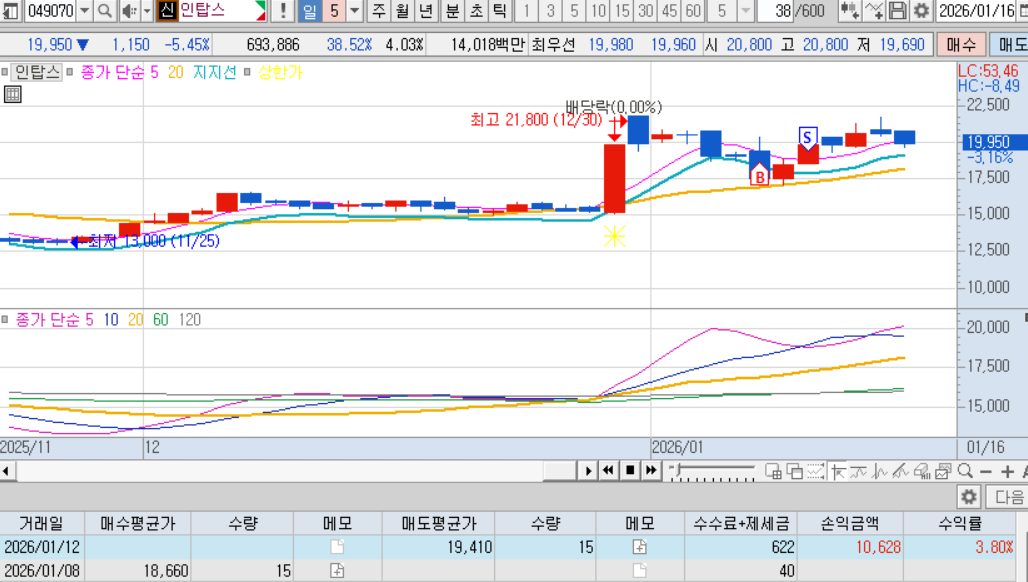The width and height of the screenshot is (1028, 582).
Task: Choose the 15 interval preset button
Action: point(622,10)
